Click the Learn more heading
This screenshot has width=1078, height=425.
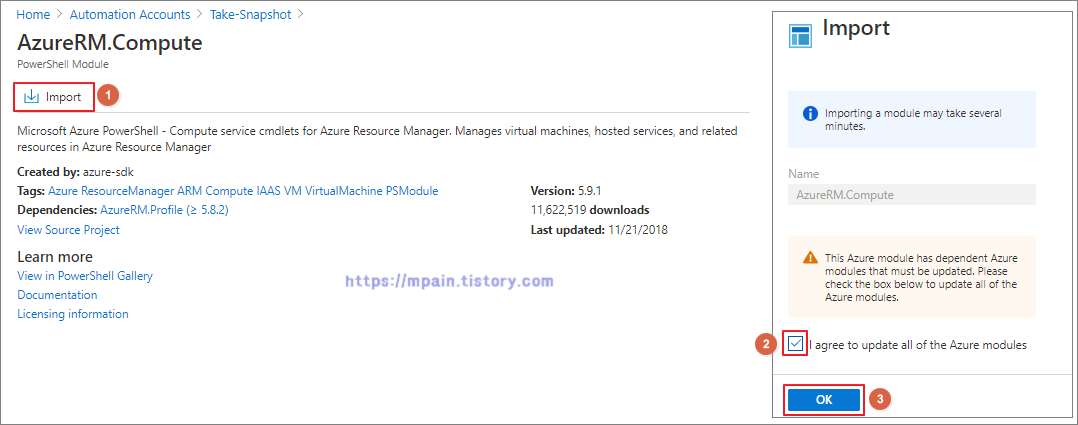[55, 257]
